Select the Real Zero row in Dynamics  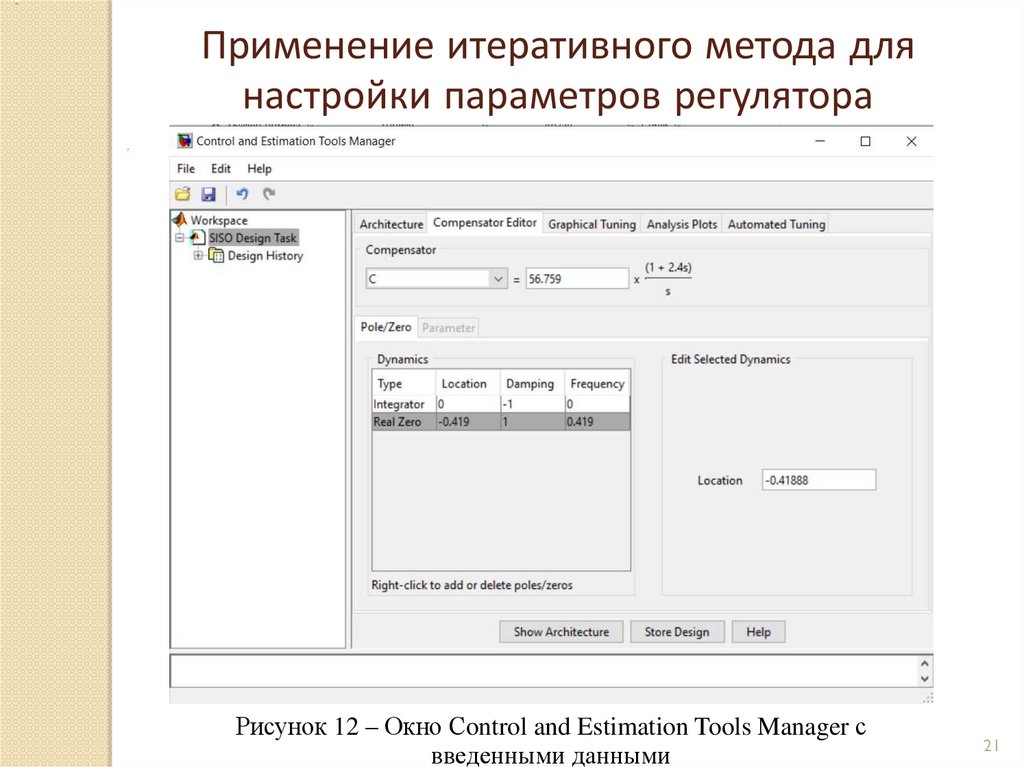pyautogui.click(x=501, y=421)
